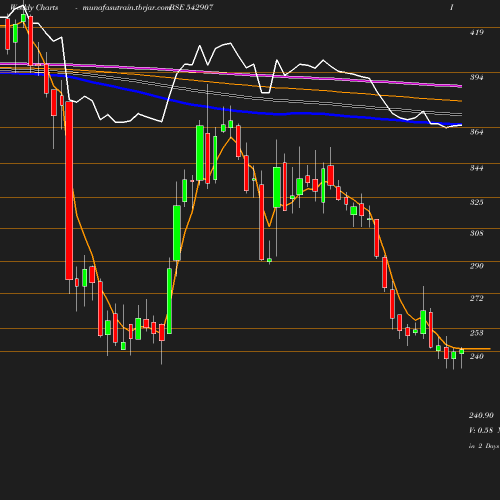The image size is (500, 500).
Task: Click the "BSE 542907" symbol label
Action: click(x=191, y=8)
